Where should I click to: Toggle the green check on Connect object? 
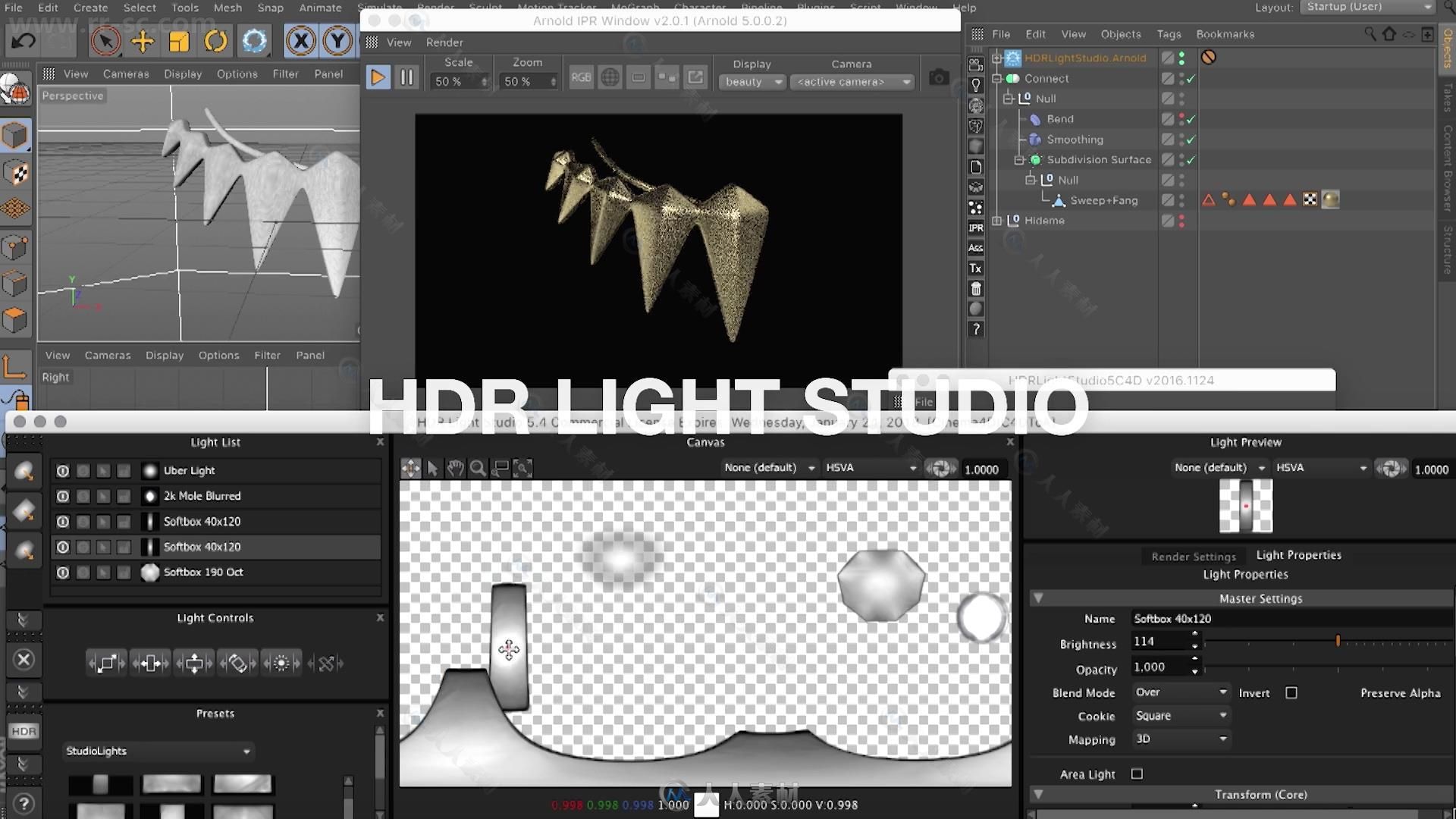(1191, 79)
